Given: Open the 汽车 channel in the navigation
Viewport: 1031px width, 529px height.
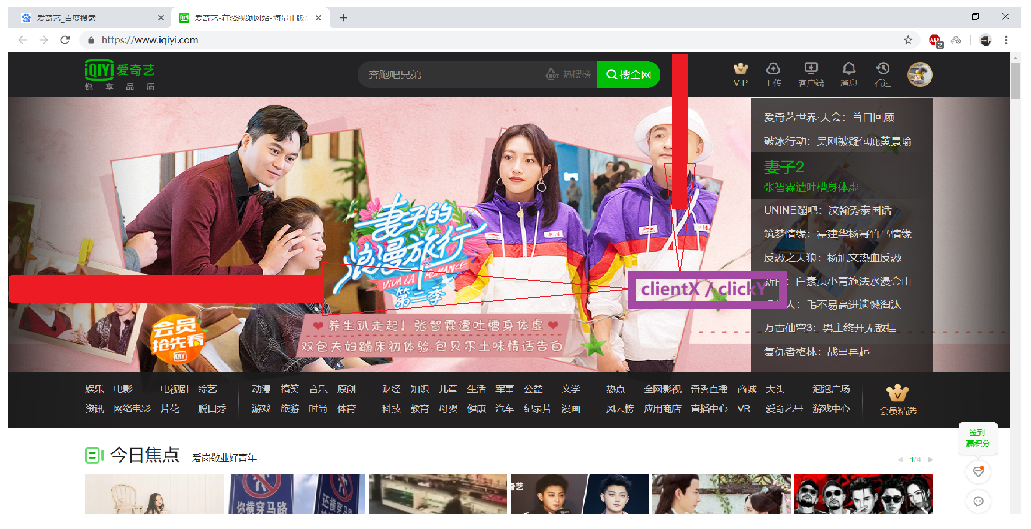Looking at the screenshot, I should click(x=504, y=409).
